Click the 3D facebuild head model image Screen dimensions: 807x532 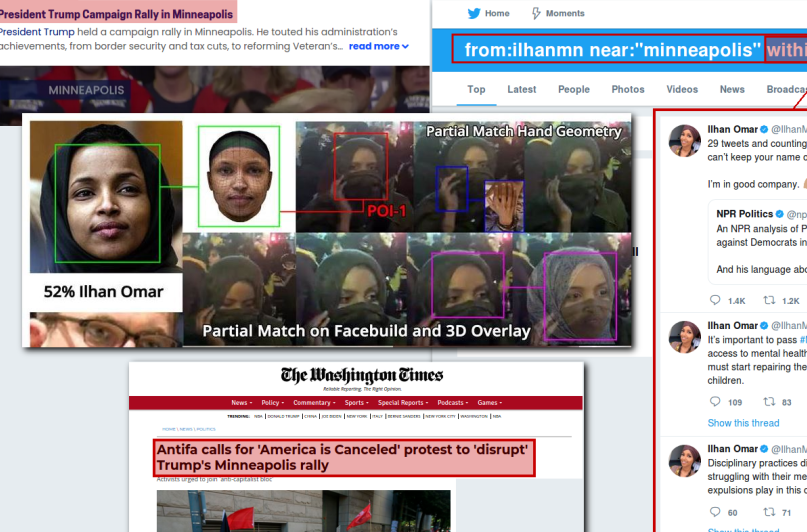(239, 176)
